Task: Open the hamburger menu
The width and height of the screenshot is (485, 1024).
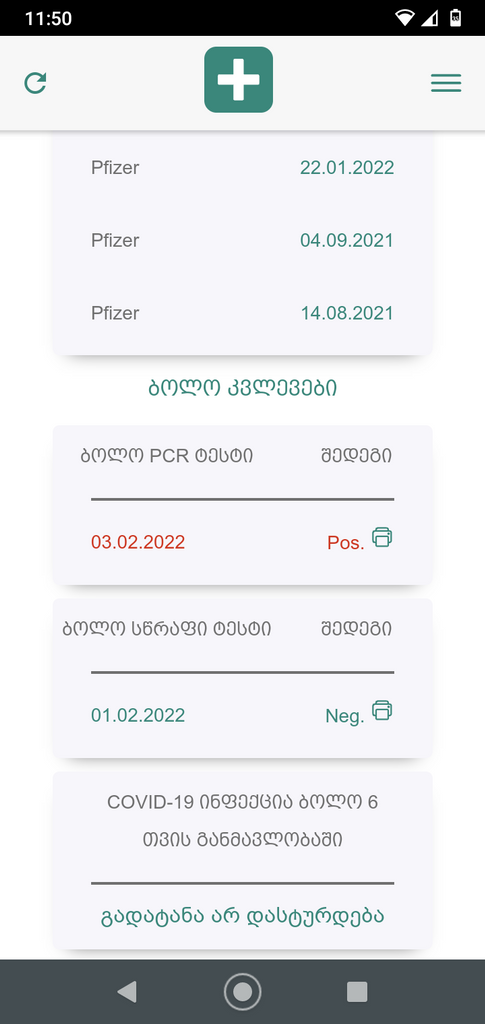Action: tap(446, 83)
